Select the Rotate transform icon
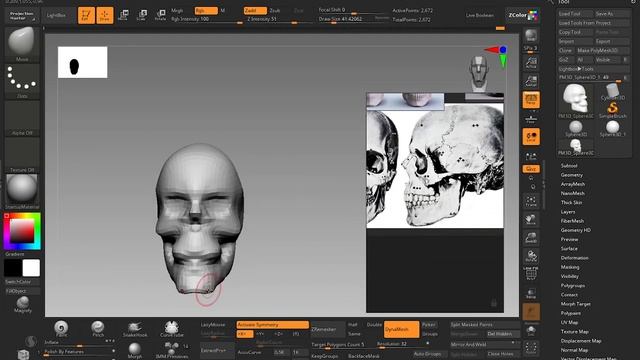 (x=160, y=16)
